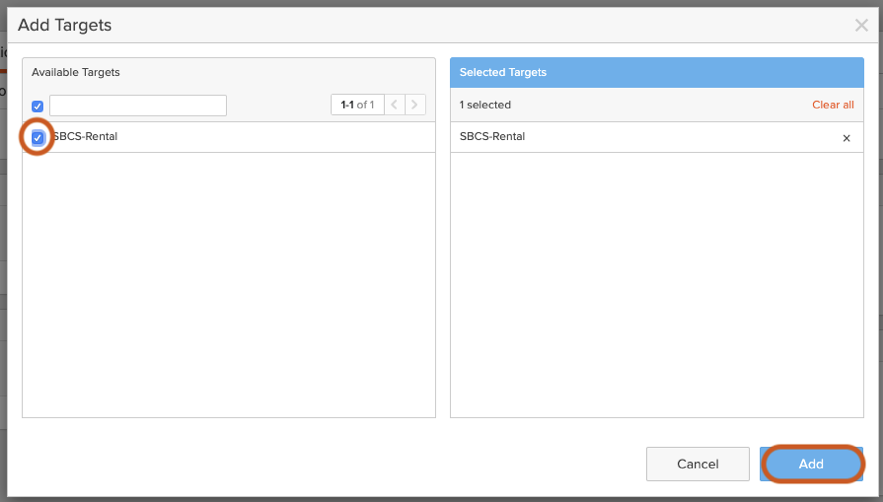Cancel adding targets
The height and width of the screenshot is (502, 883).
pos(697,464)
